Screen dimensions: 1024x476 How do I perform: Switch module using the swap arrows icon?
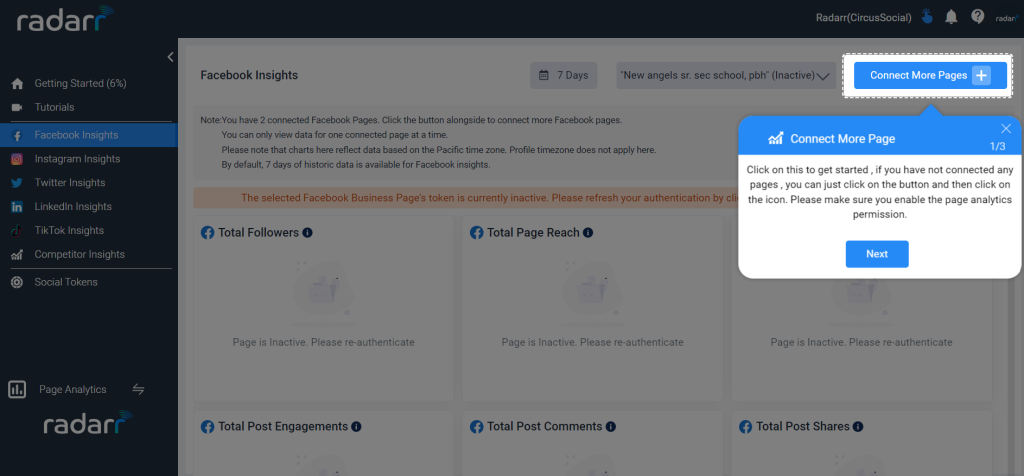[138, 389]
